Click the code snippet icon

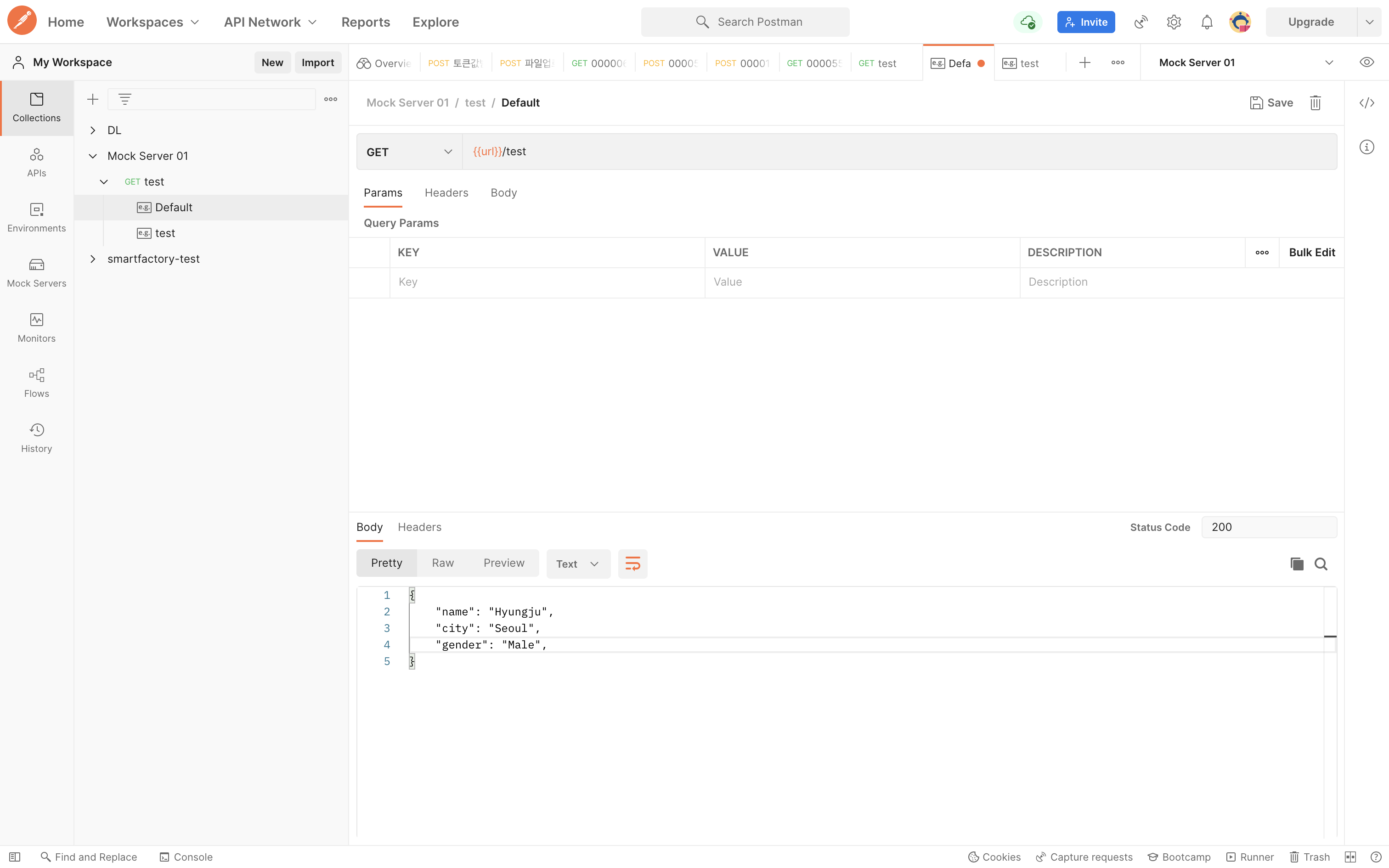click(1366, 103)
